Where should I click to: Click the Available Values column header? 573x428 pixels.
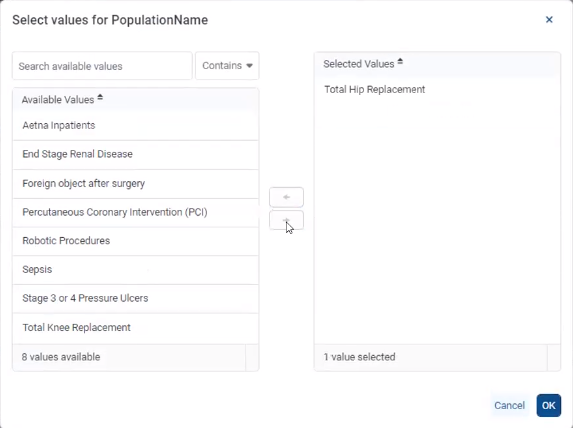pyautogui.click(x=136, y=99)
